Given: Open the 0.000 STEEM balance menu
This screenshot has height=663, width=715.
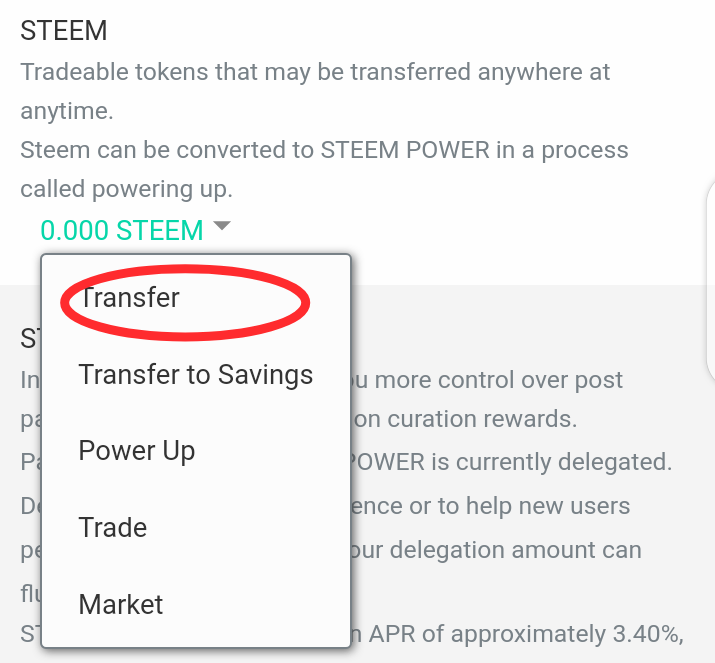Looking at the screenshot, I should click(121, 230).
